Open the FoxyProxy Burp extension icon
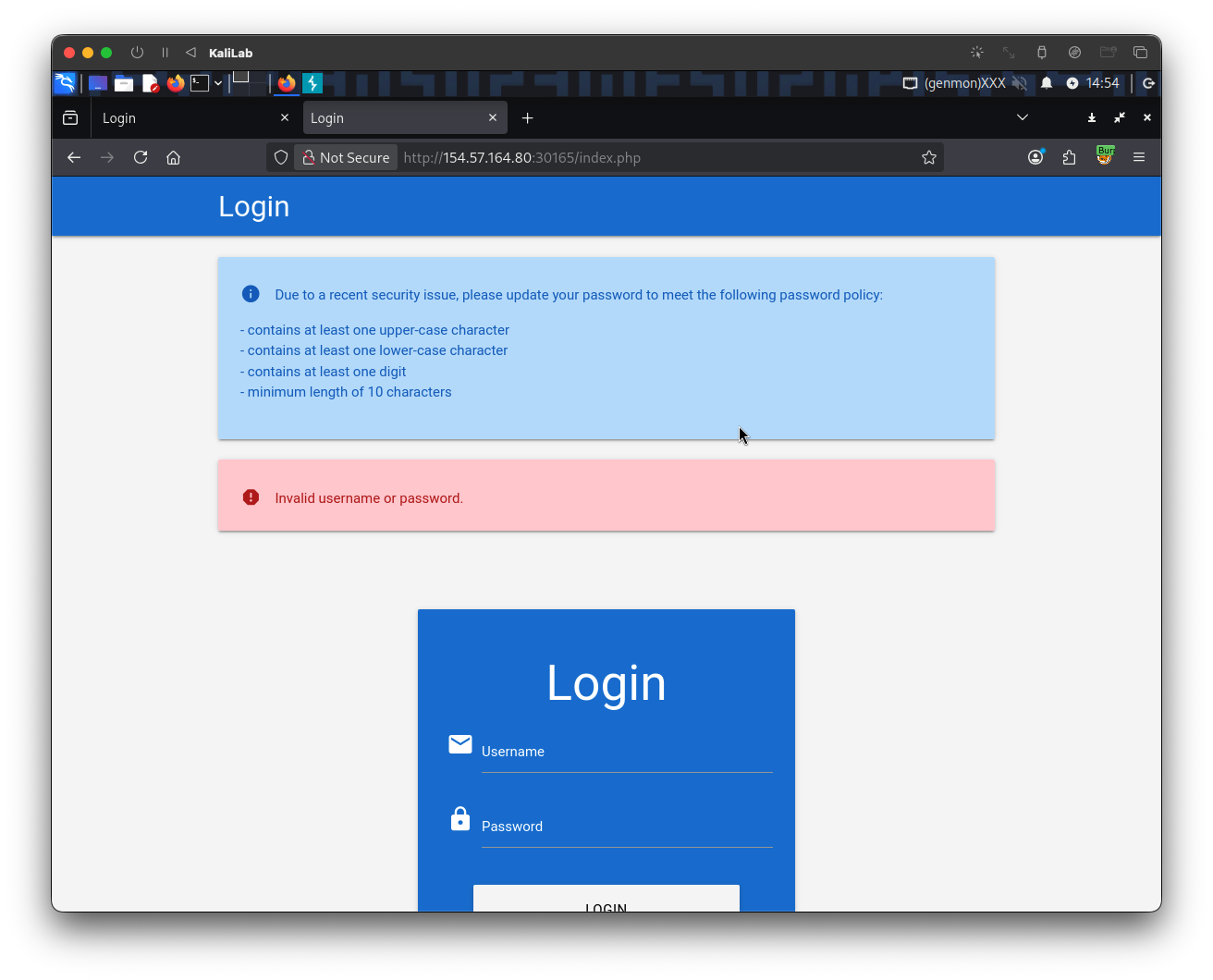Screen dimensions: 1213x980 pyautogui.click(x=1105, y=156)
